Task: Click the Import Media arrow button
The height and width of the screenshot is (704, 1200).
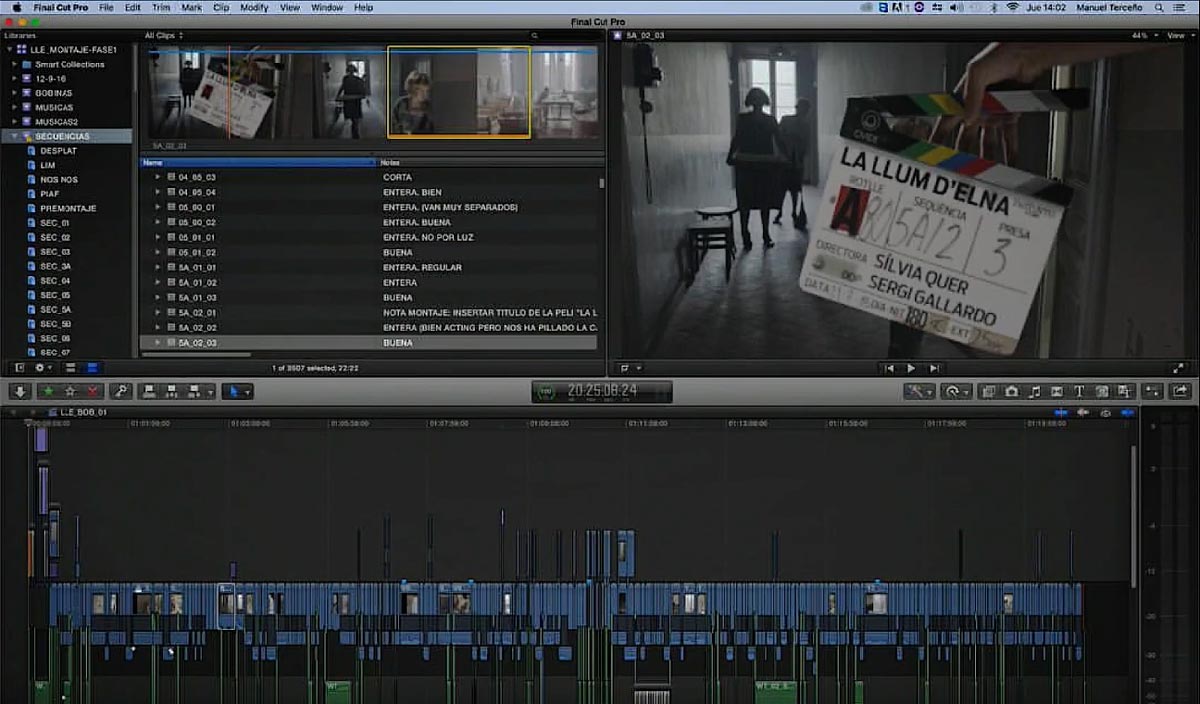Action: tap(20, 391)
